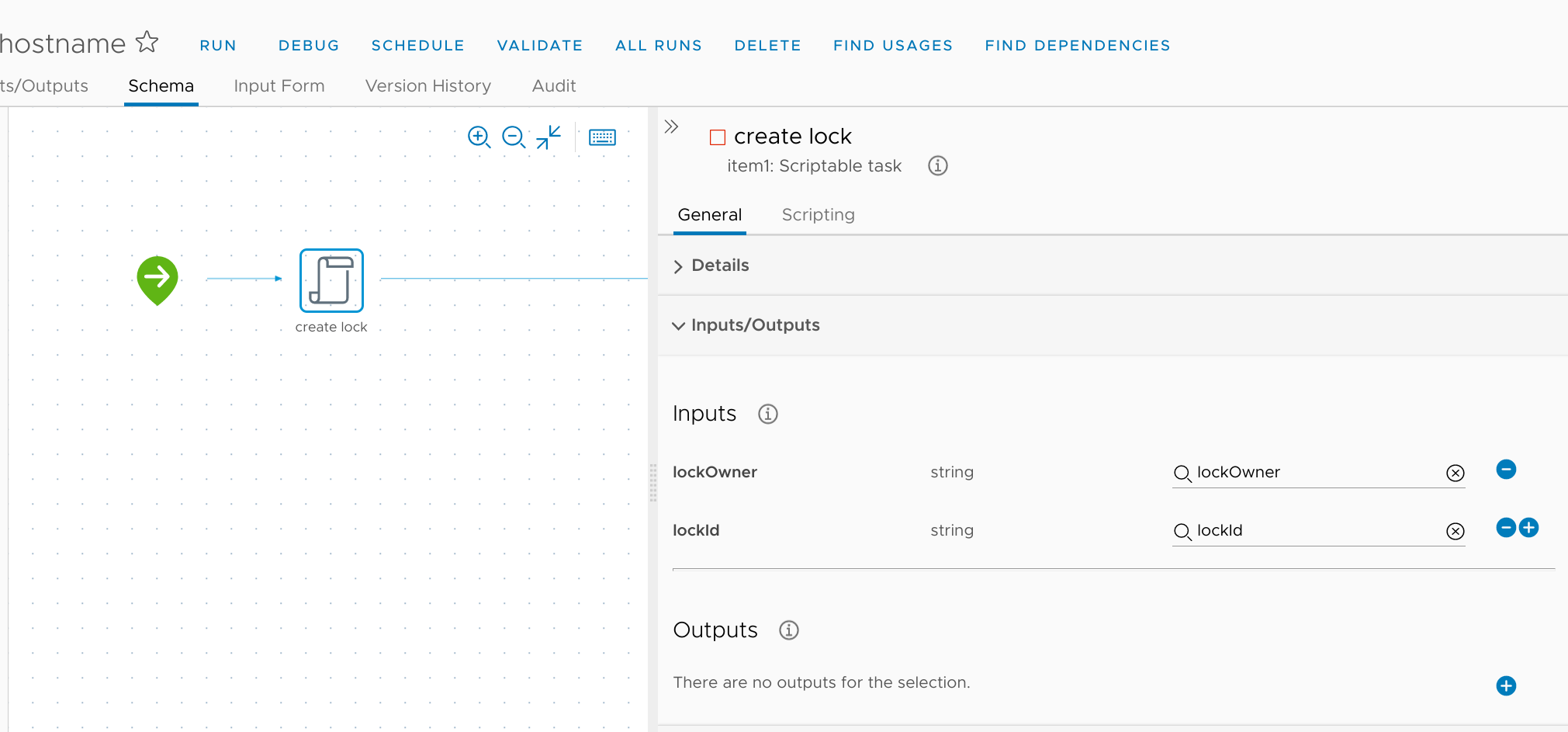Open keyboard shortcuts icon on canvas toolbar
The image size is (1568, 732).
click(602, 137)
